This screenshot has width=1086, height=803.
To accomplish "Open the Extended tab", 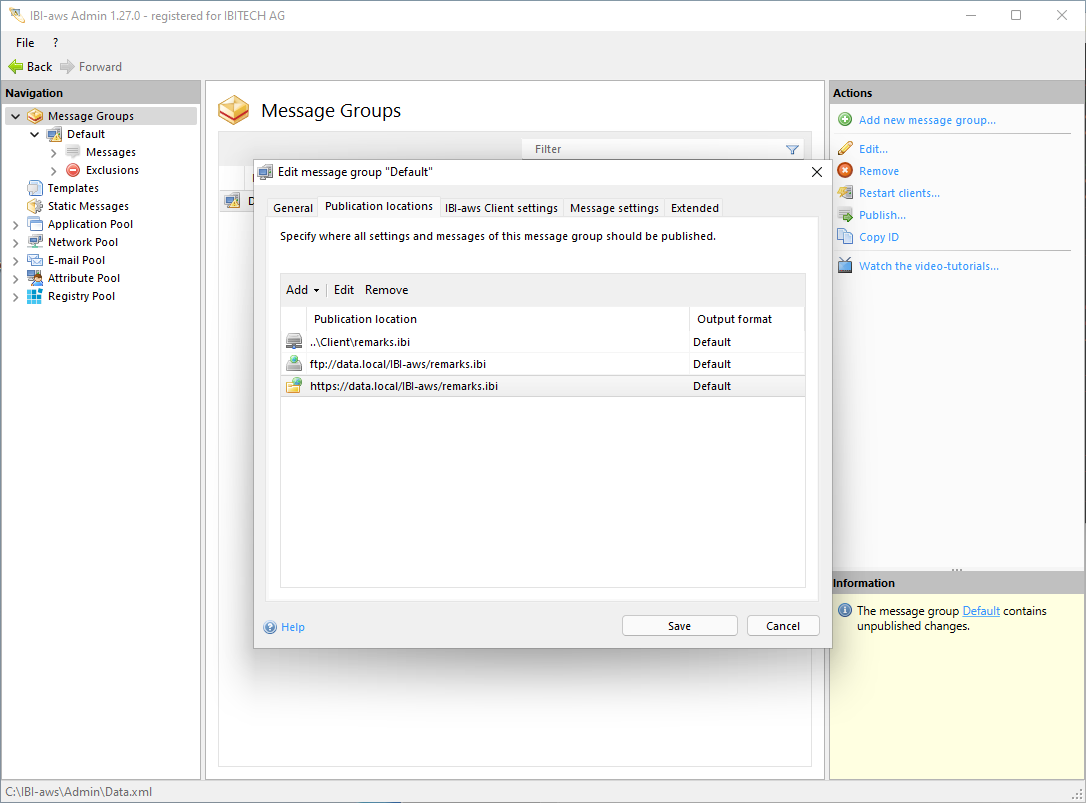I will (694, 208).
